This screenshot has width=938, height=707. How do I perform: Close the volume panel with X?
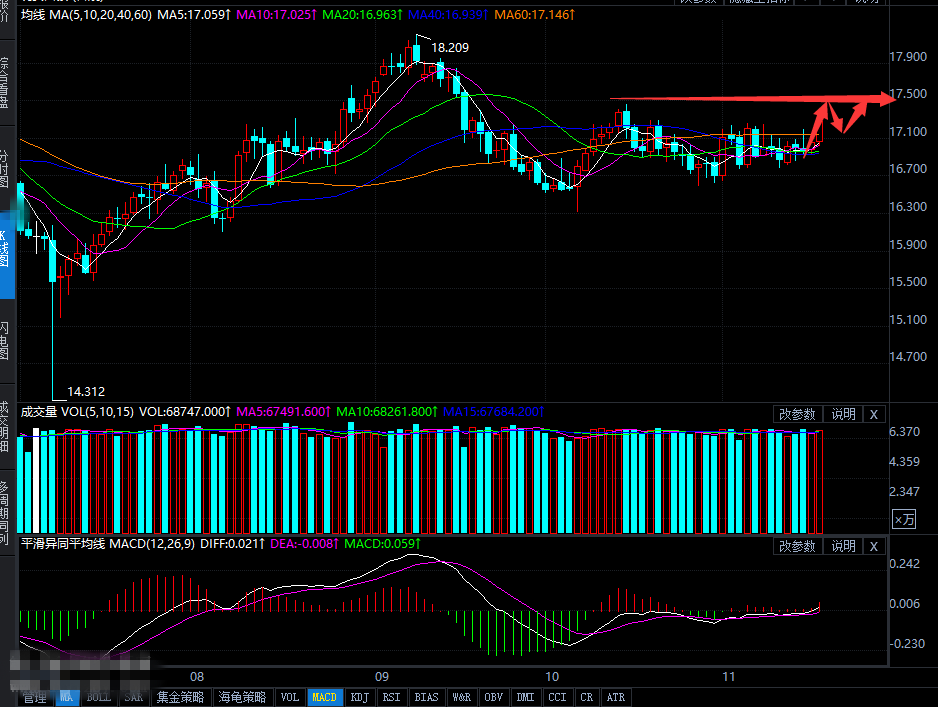click(873, 414)
